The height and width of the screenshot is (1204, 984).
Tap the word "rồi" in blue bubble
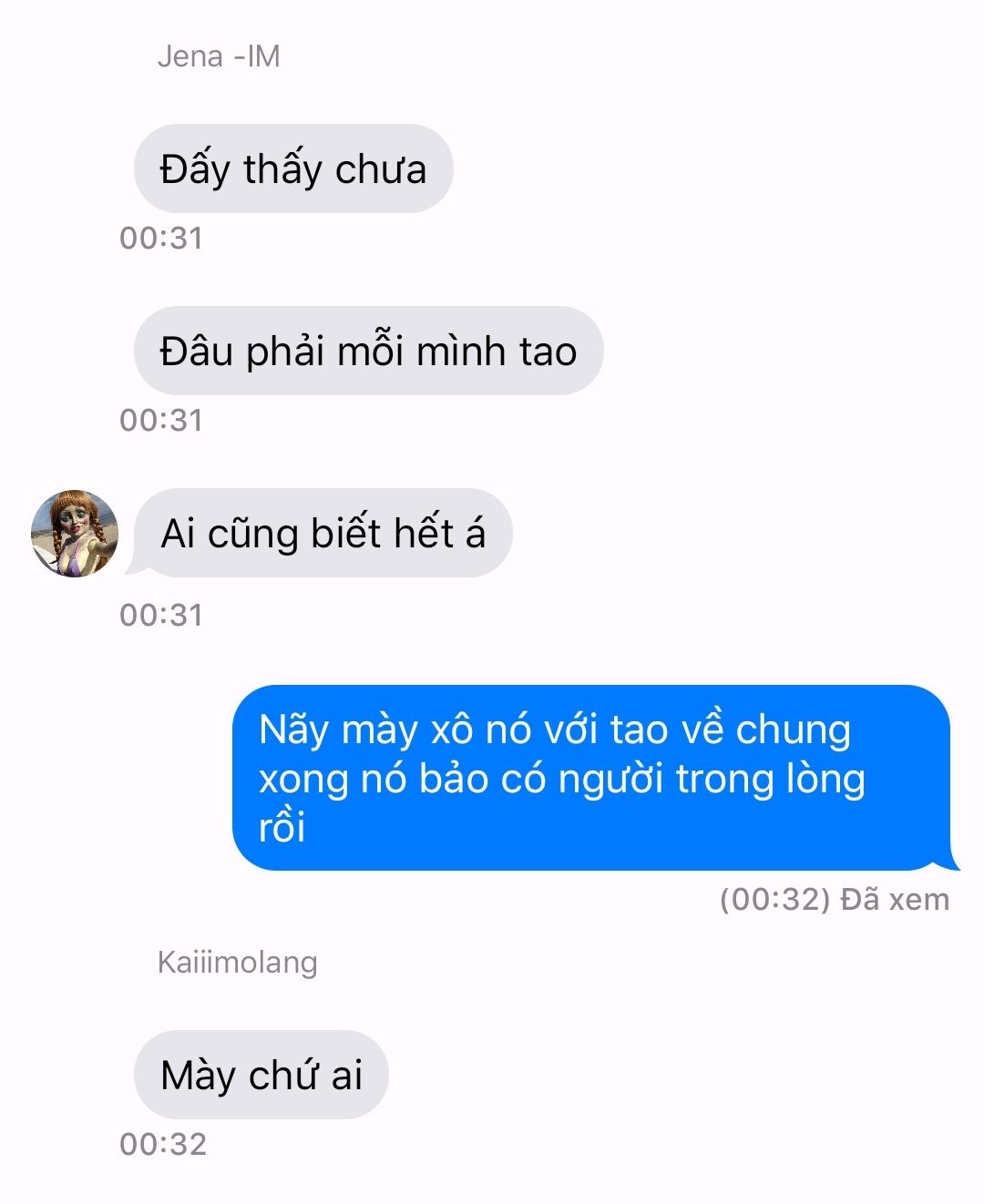282,828
